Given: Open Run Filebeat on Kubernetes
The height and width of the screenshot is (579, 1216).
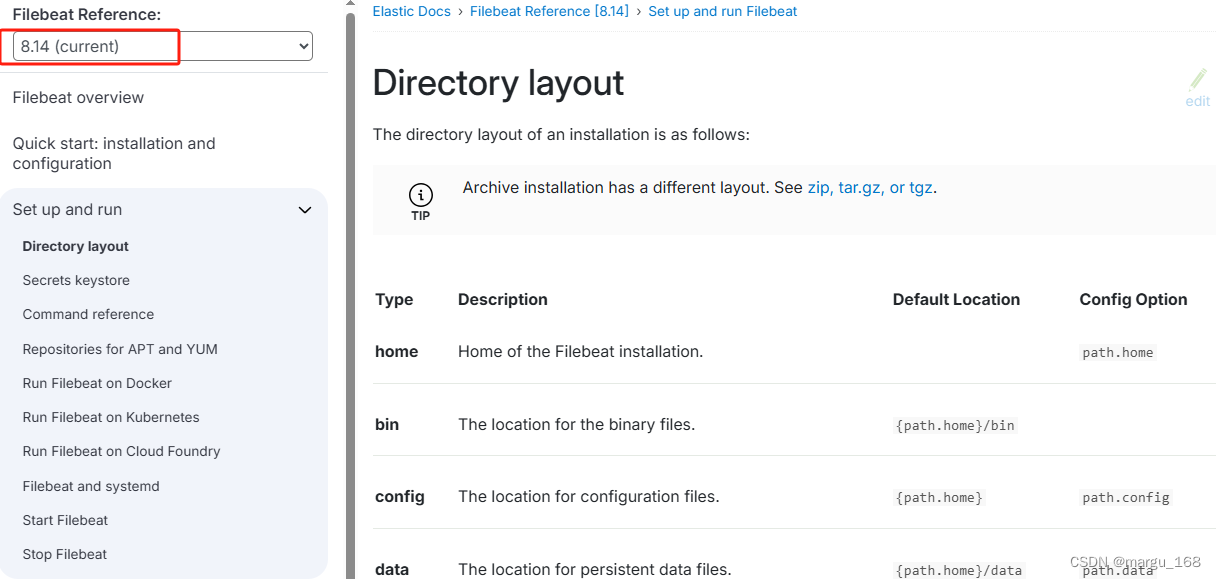Looking at the screenshot, I should pos(111,417).
